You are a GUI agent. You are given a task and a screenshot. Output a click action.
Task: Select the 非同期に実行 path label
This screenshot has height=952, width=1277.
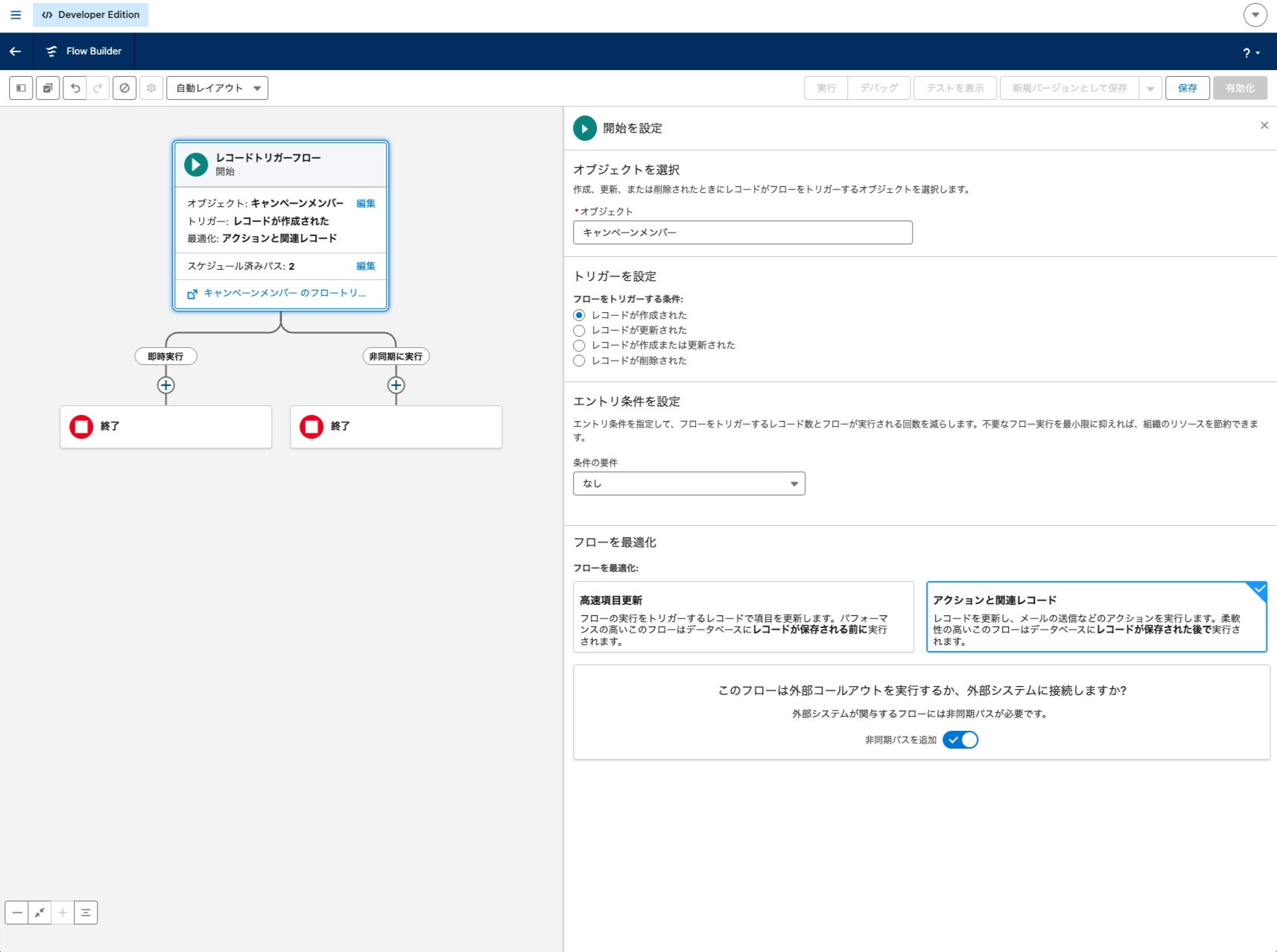[396, 356]
